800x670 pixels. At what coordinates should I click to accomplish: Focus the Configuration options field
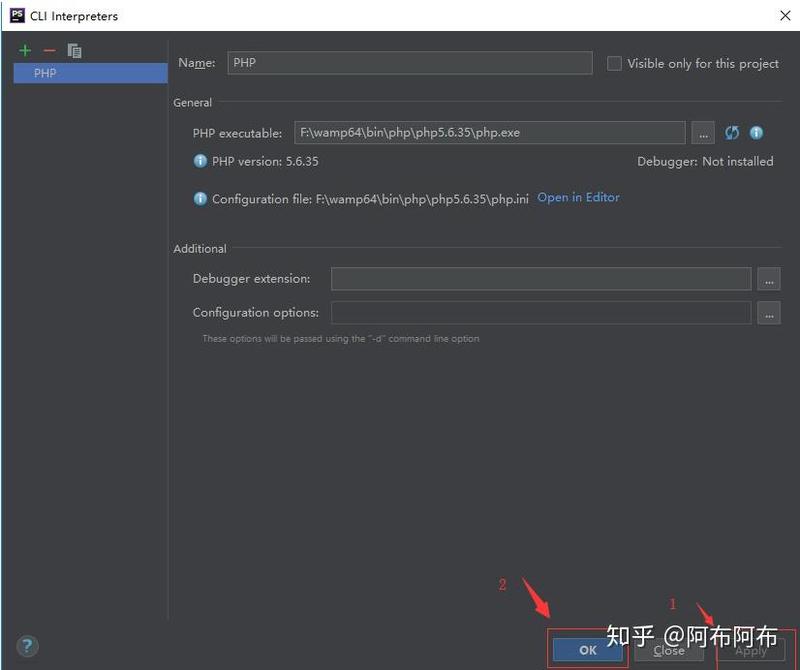pos(541,312)
